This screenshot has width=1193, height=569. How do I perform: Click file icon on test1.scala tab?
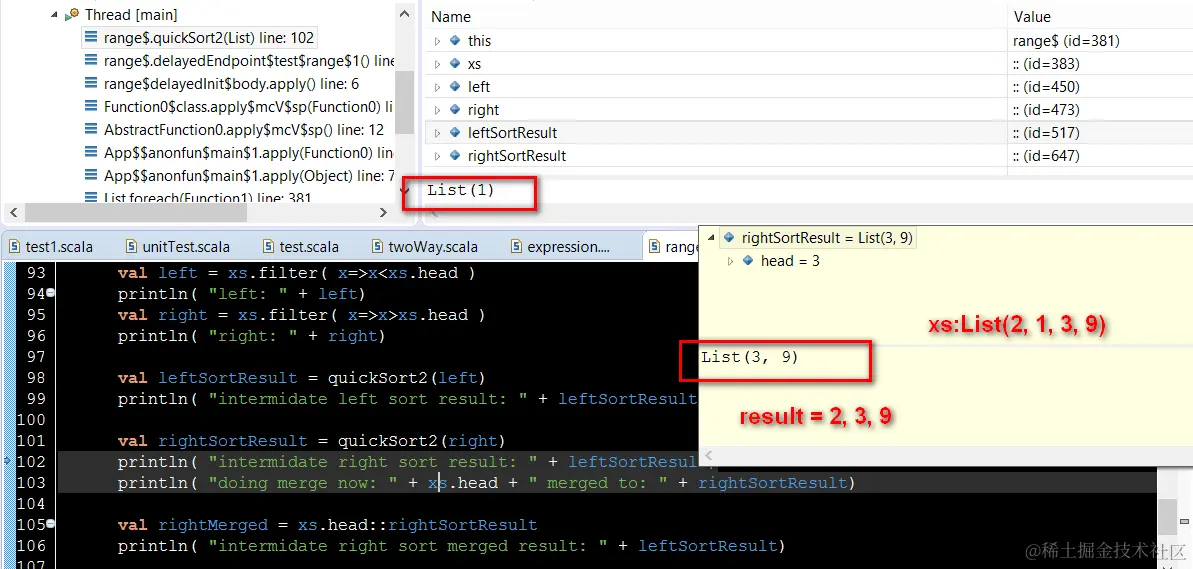pos(14,246)
